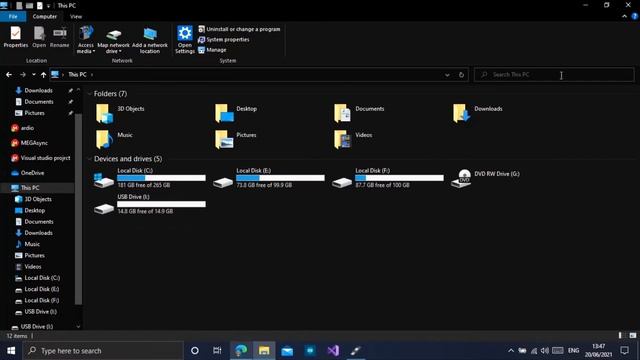The width and height of the screenshot is (640, 360).
Task: Open the File tab
Action: tap(13, 16)
